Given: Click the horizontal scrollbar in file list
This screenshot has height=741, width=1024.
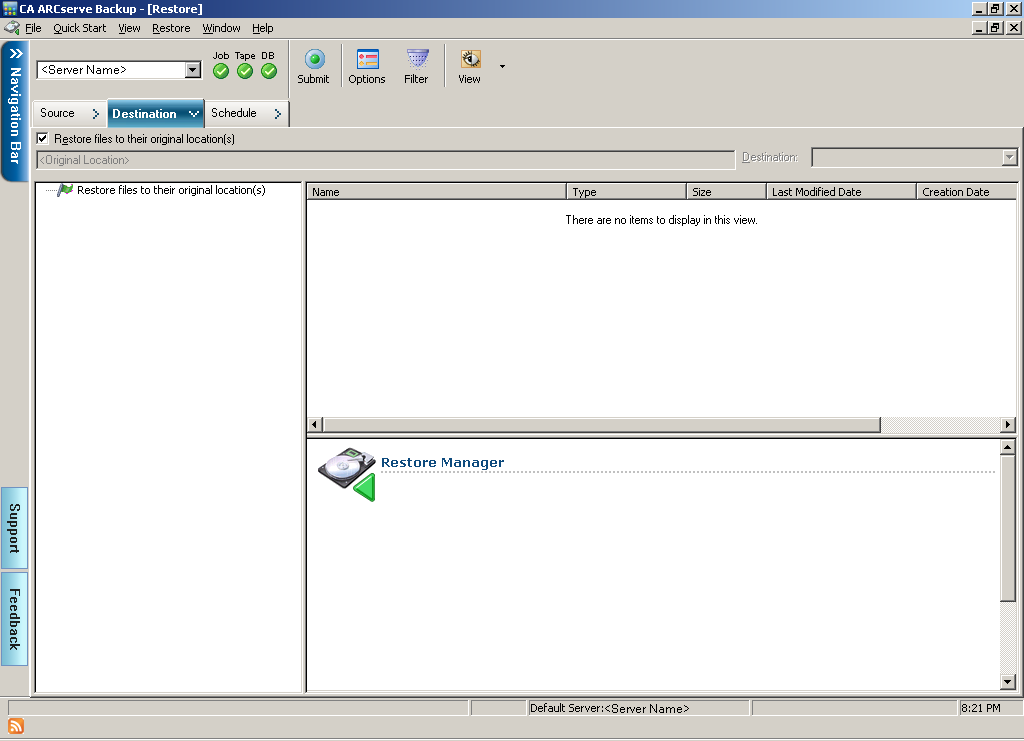Looking at the screenshot, I should (600, 425).
